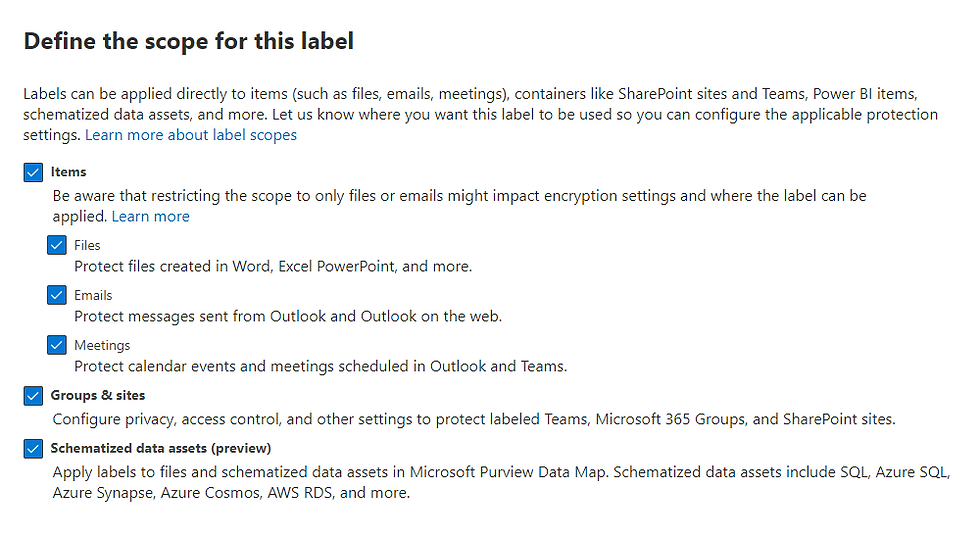Uncheck Schematized data assets checkbox

33,449
